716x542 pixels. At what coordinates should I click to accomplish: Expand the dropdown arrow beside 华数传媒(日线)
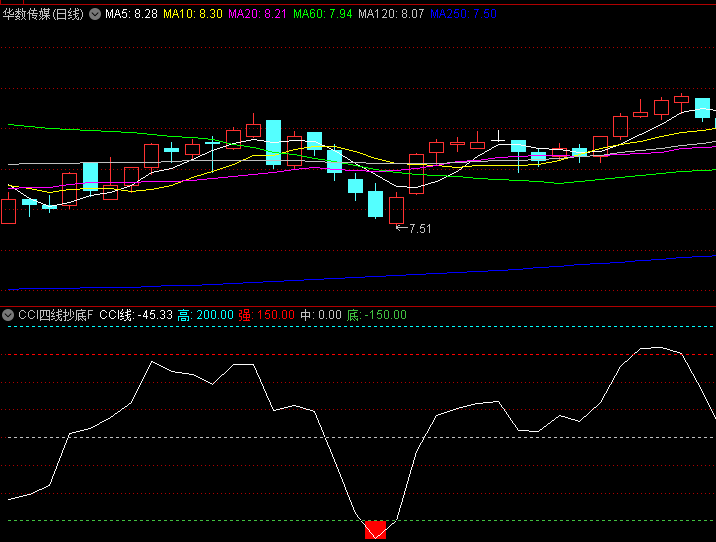tap(95, 15)
